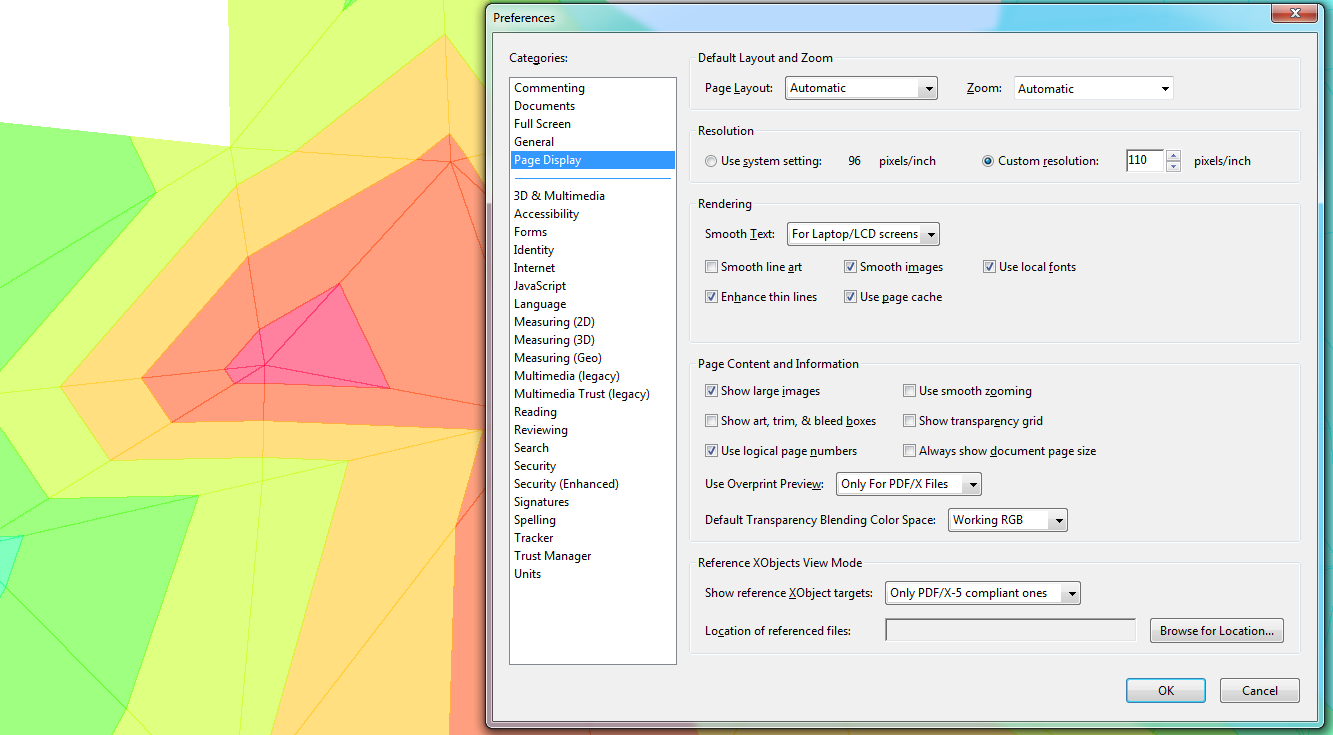This screenshot has width=1333, height=735.
Task: Enable Use smooth zooming
Action: 909,390
